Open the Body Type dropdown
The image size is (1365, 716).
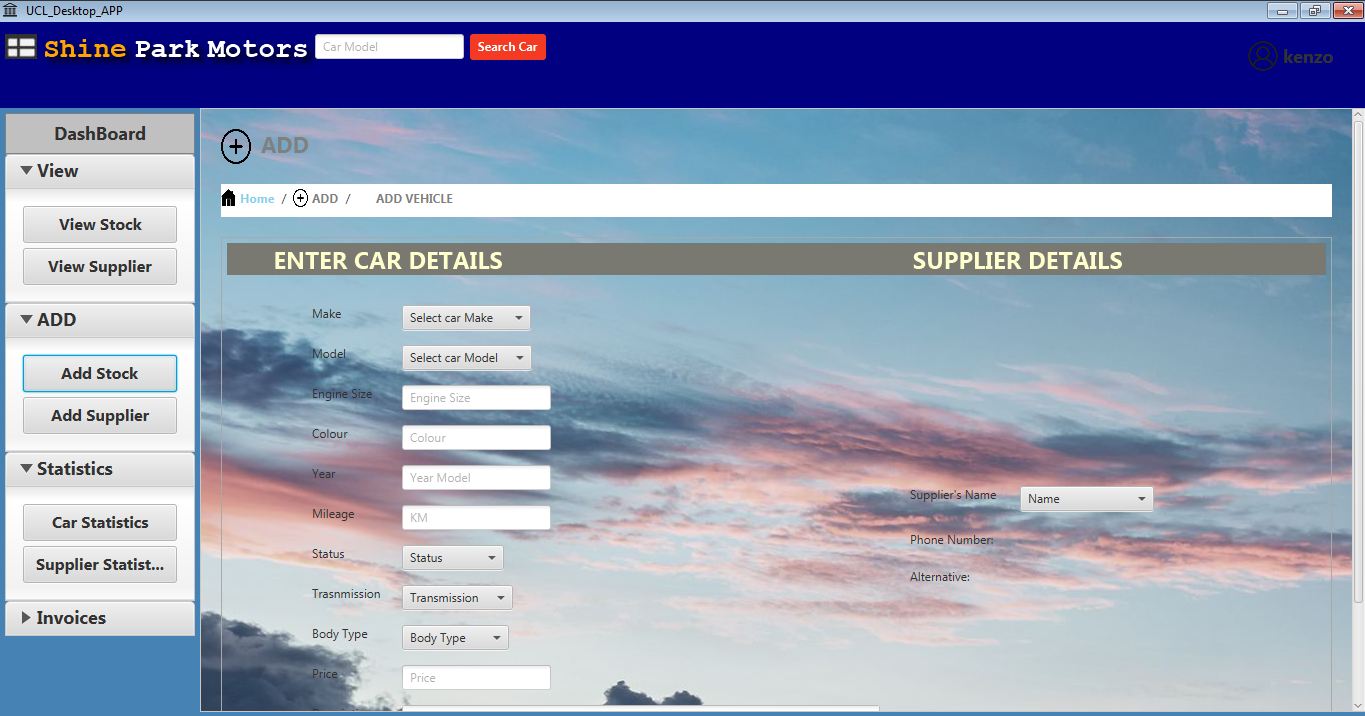tap(454, 637)
